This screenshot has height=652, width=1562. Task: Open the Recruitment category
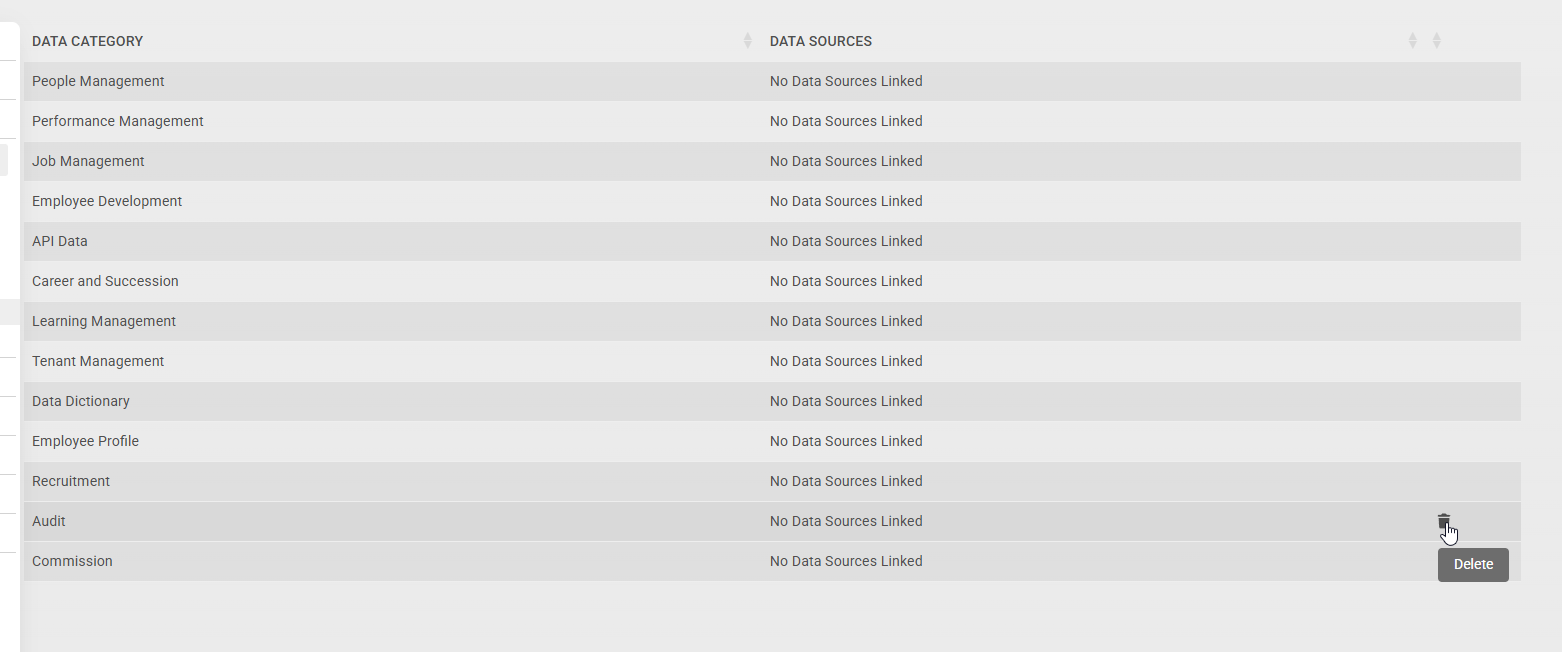tap(71, 481)
